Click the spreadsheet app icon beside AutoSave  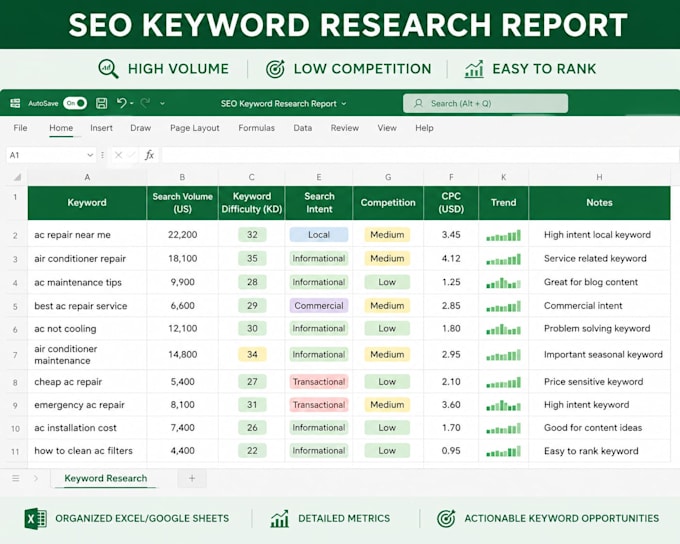15,103
